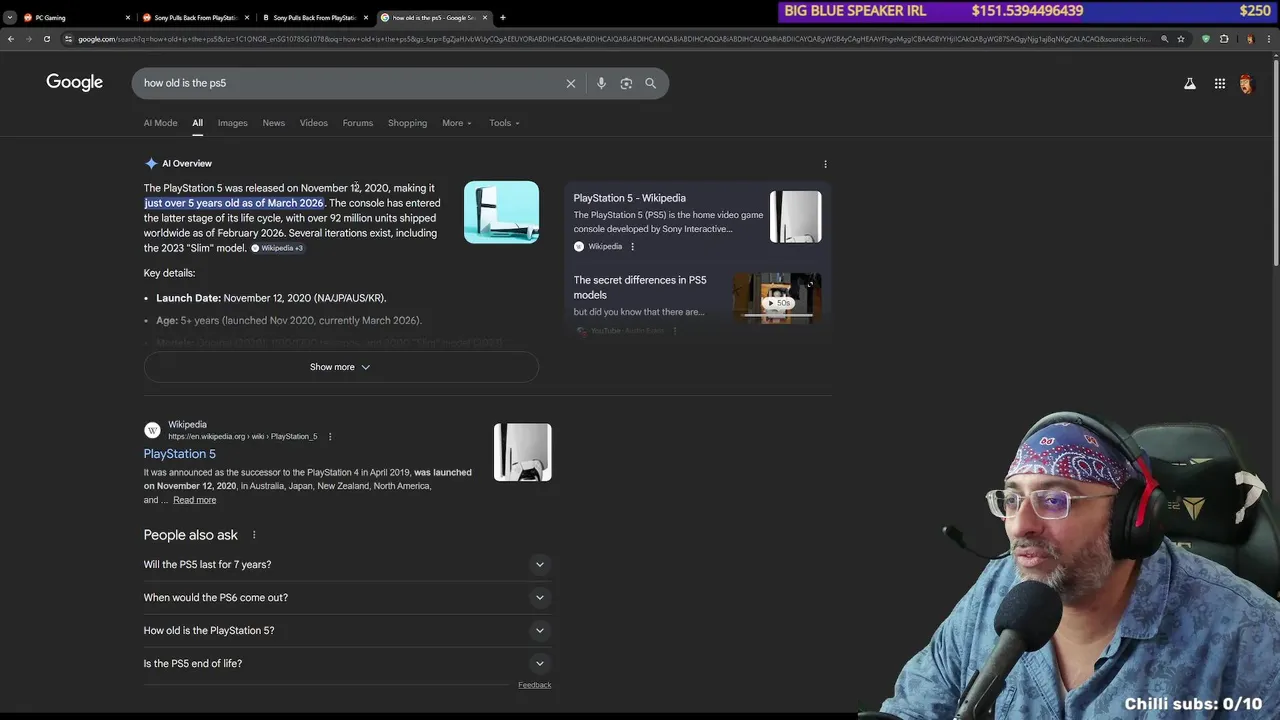Open more options for Wikipedia result
The height and width of the screenshot is (720, 1280).
[330, 437]
